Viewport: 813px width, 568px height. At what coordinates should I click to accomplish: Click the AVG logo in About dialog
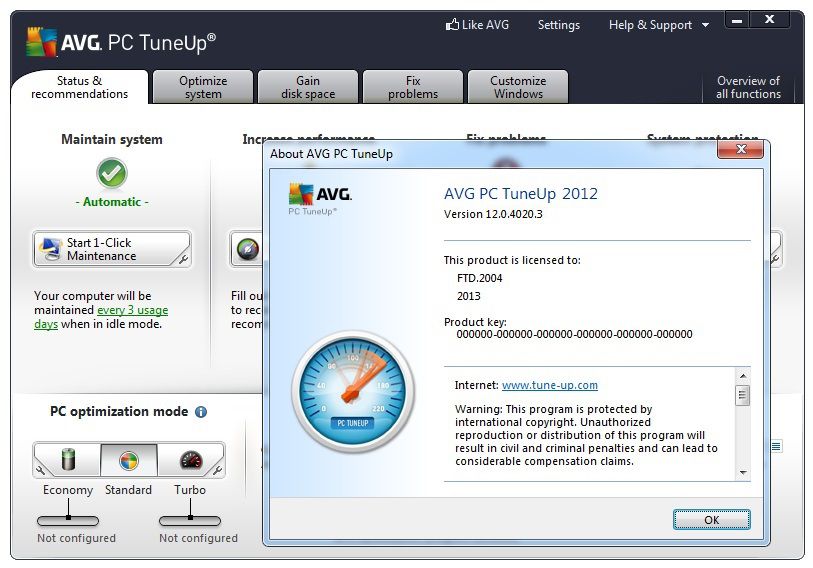tap(320, 199)
